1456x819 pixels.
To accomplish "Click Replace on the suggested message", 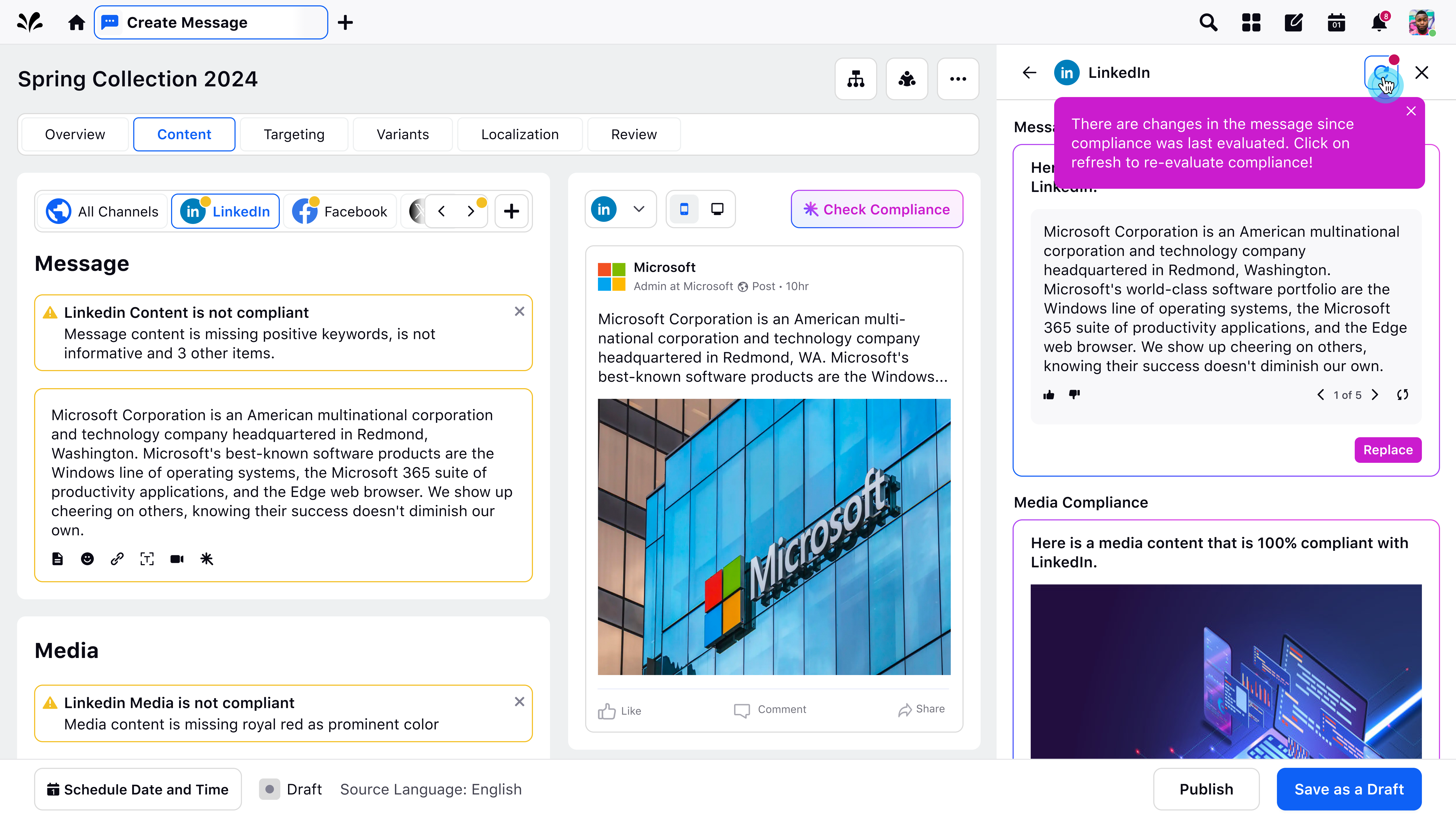I will point(1388,450).
